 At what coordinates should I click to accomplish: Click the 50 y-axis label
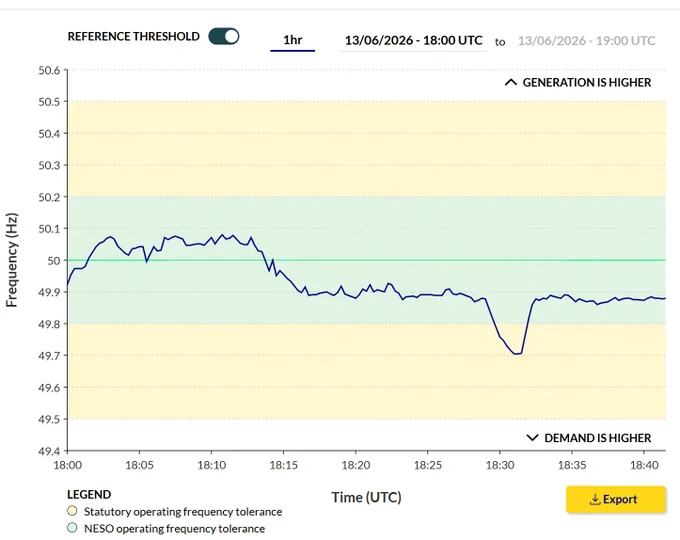54,261
